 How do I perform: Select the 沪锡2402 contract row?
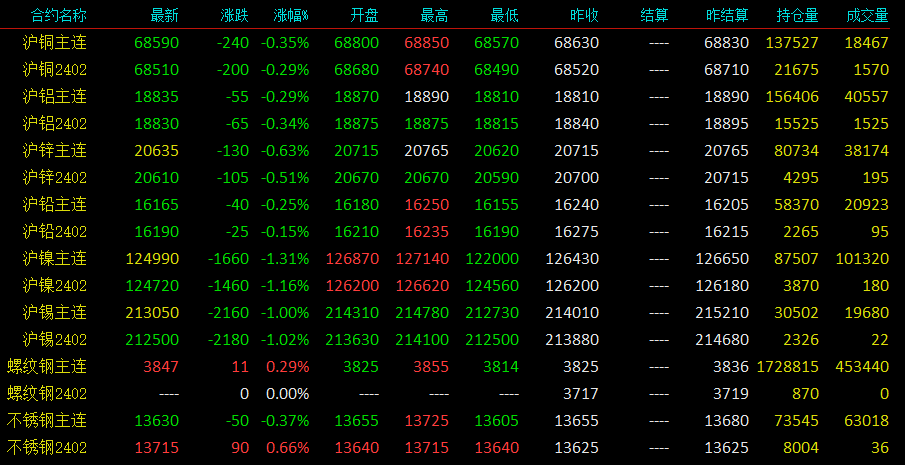(452, 340)
